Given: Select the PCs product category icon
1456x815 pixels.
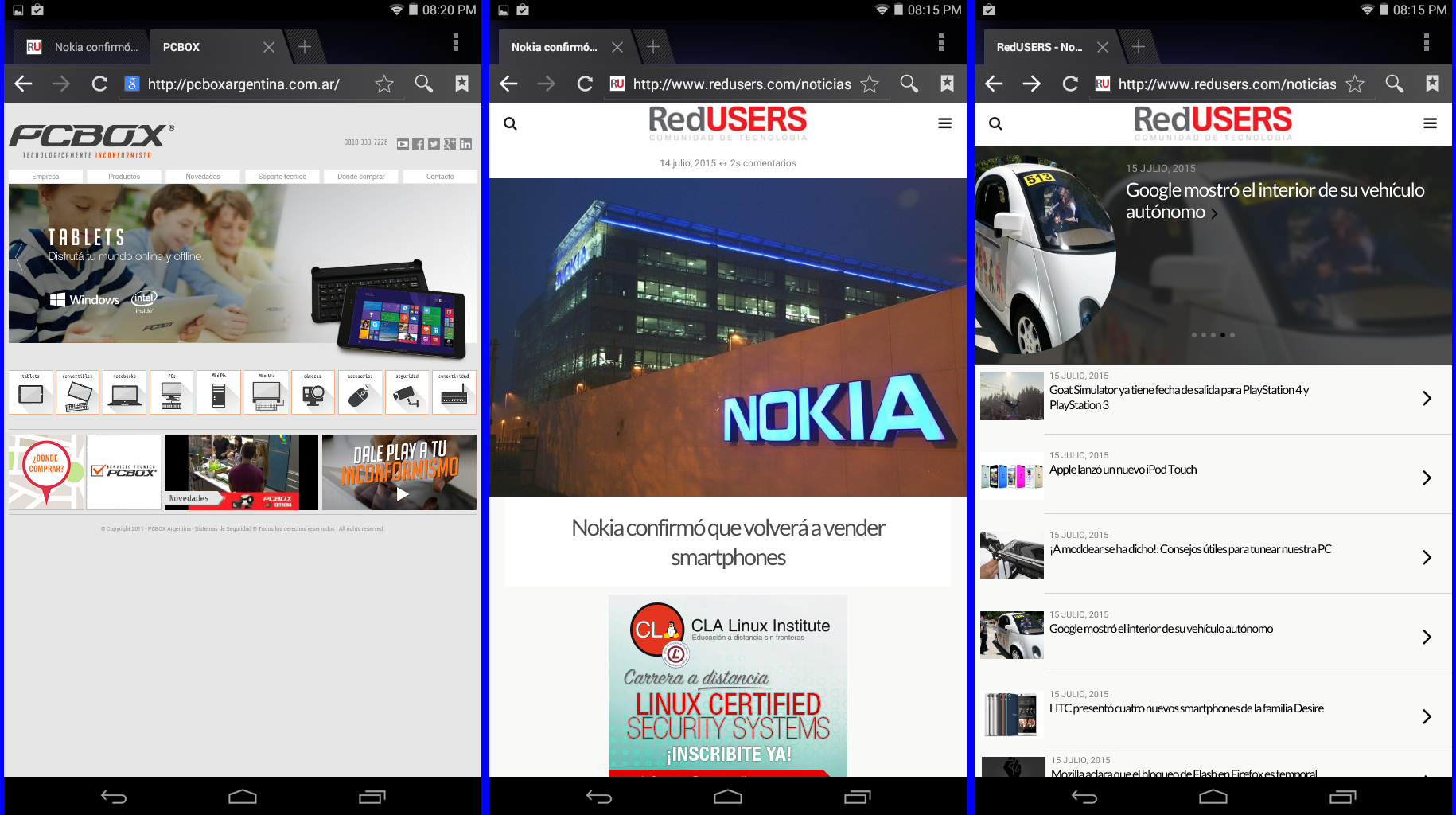Looking at the screenshot, I should pos(172,392).
